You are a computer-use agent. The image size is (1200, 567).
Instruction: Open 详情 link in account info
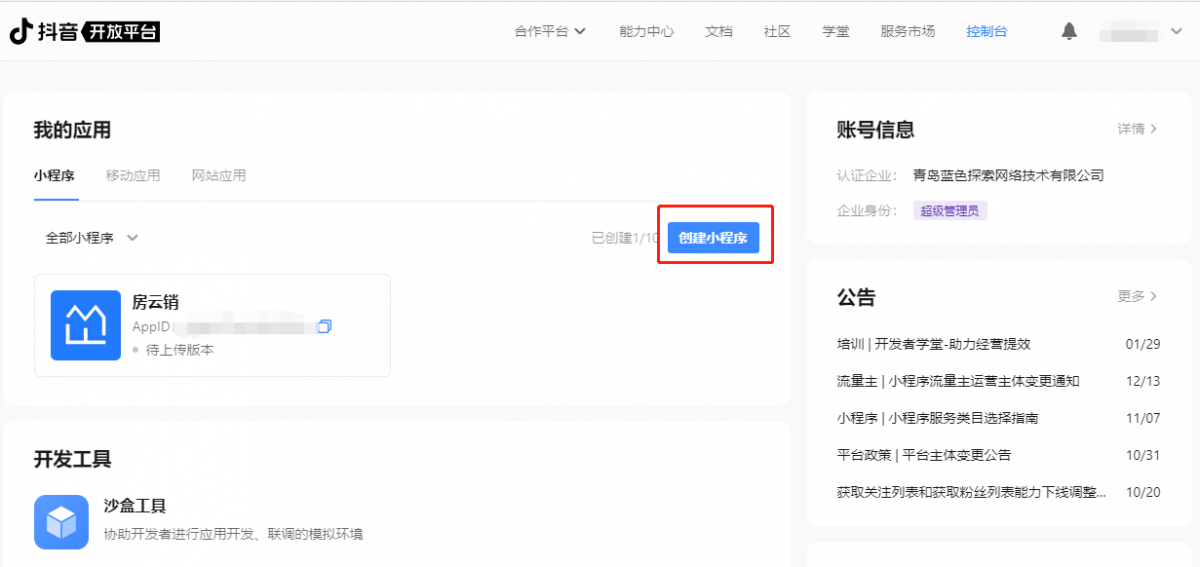pyautogui.click(x=1137, y=129)
